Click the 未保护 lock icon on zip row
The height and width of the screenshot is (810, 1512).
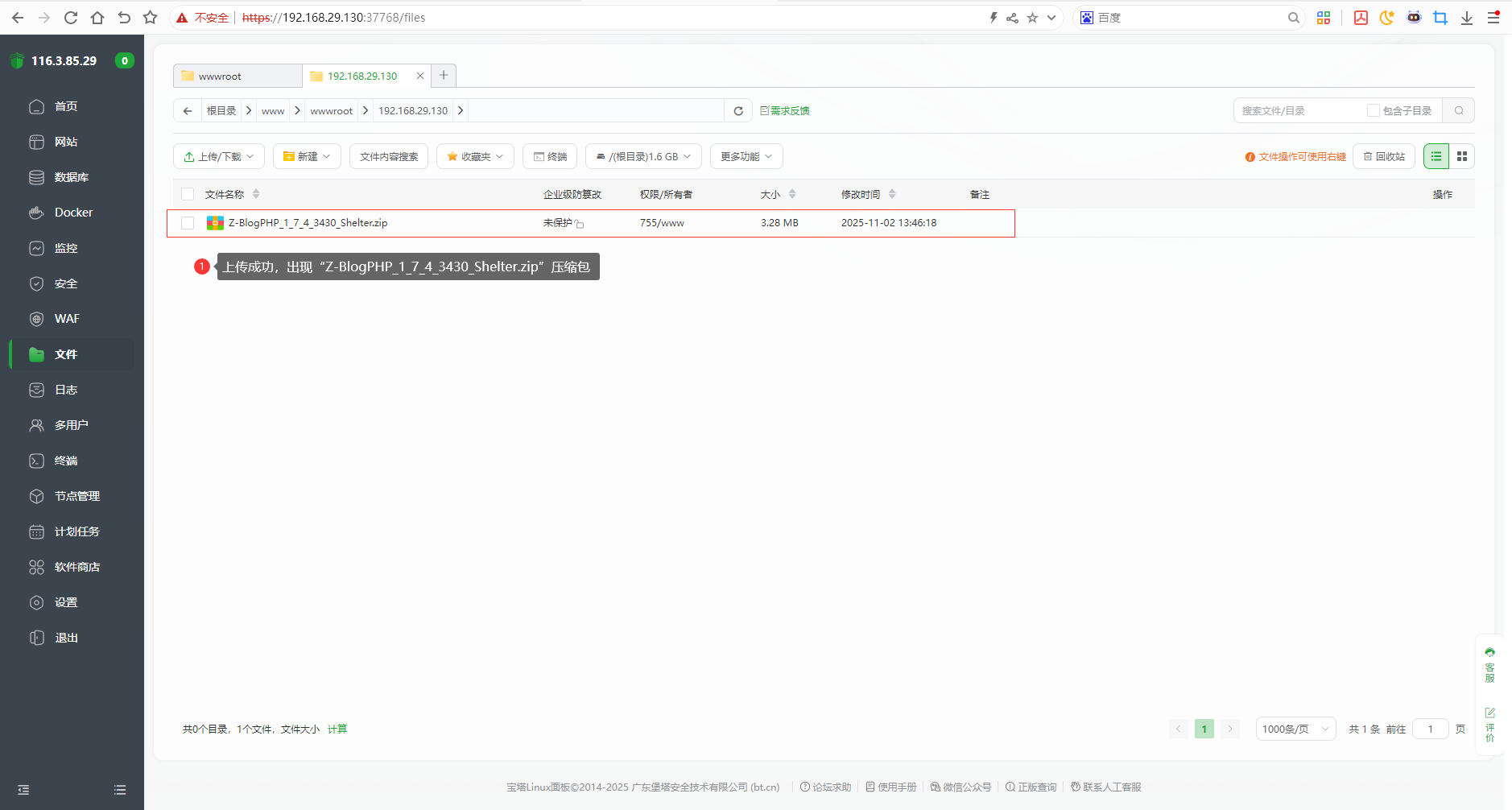pyautogui.click(x=580, y=224)
